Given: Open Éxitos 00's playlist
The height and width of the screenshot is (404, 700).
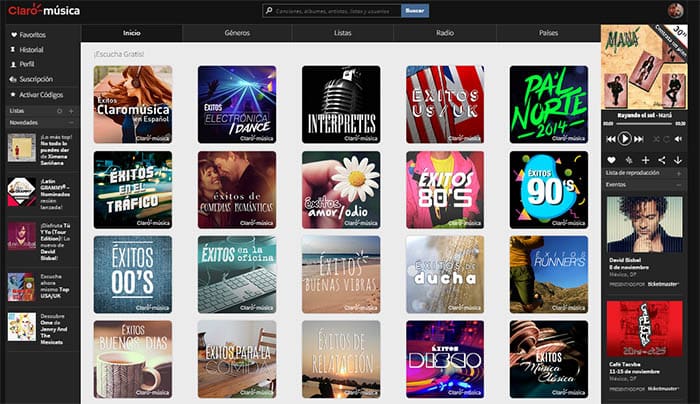Looking at the screenshot, I should 133,275.
